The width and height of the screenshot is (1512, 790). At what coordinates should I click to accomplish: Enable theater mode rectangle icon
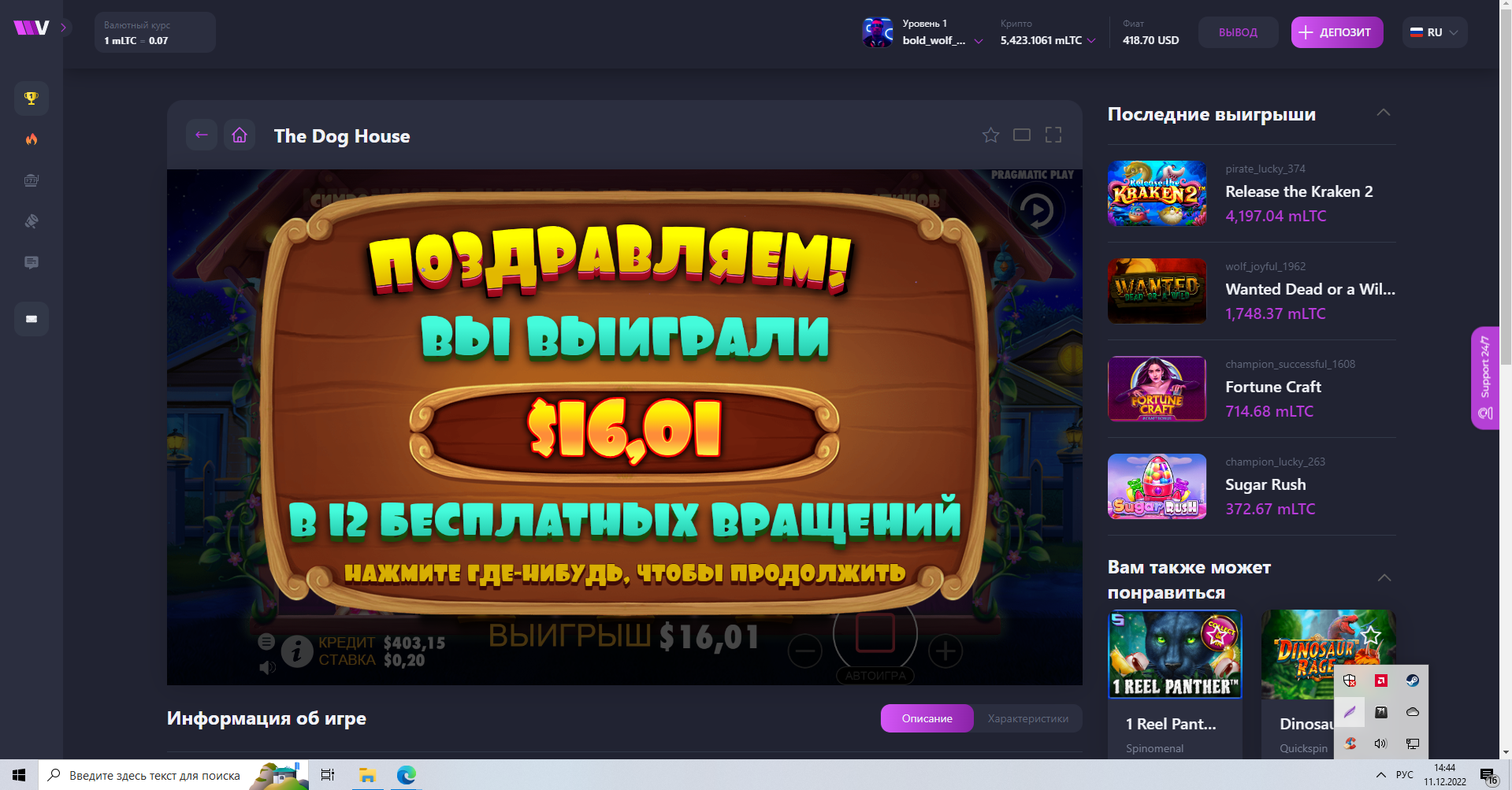[1022, 135]
